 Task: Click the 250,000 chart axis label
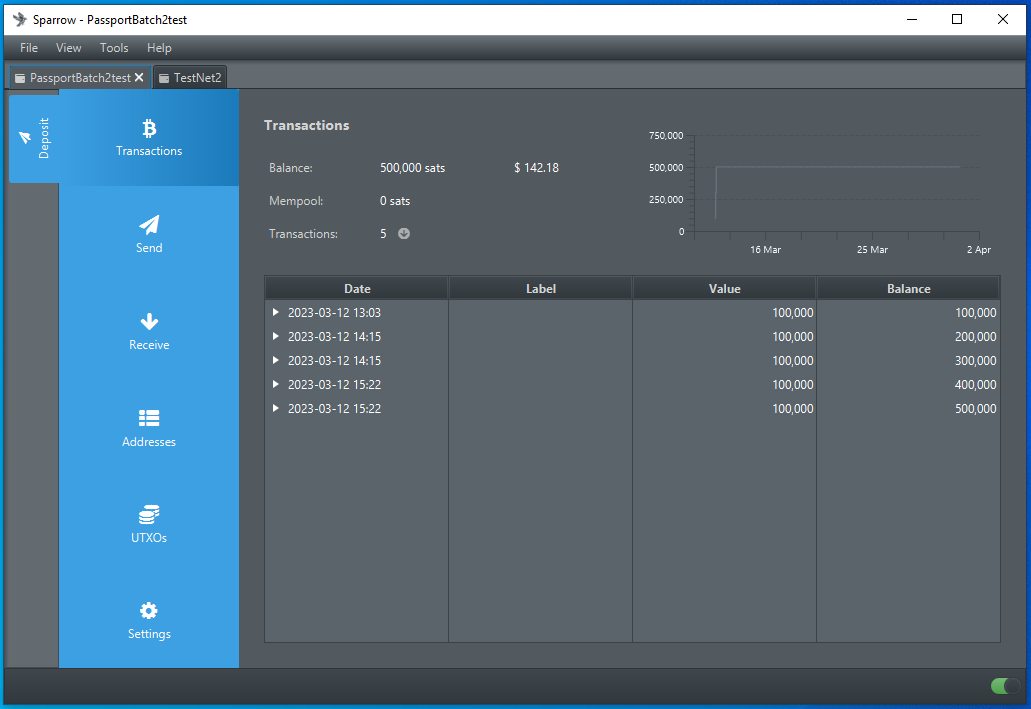tap(666, 199)
